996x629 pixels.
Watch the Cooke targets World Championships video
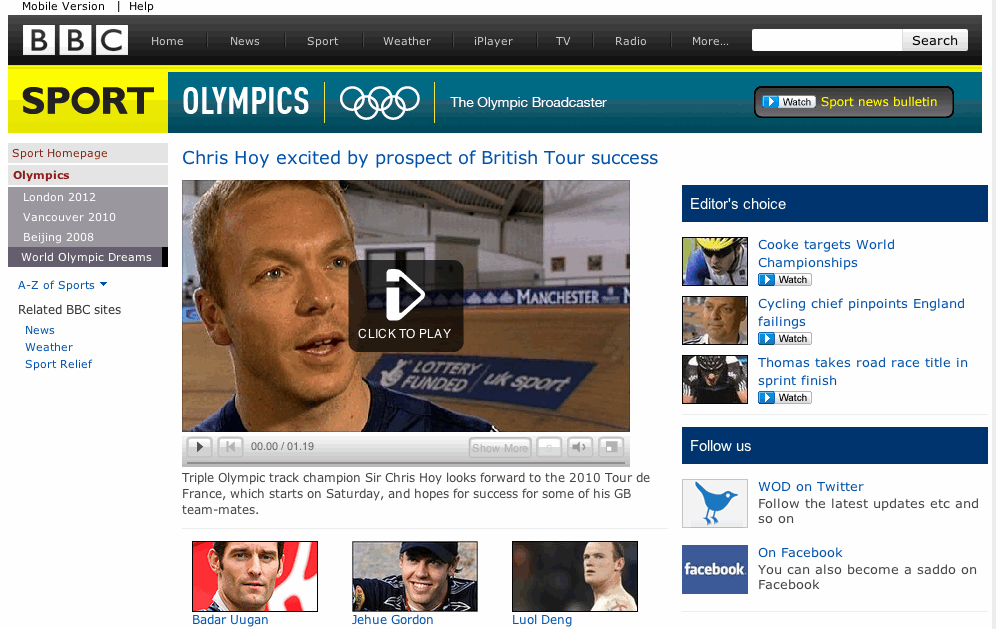pos(785,280)
